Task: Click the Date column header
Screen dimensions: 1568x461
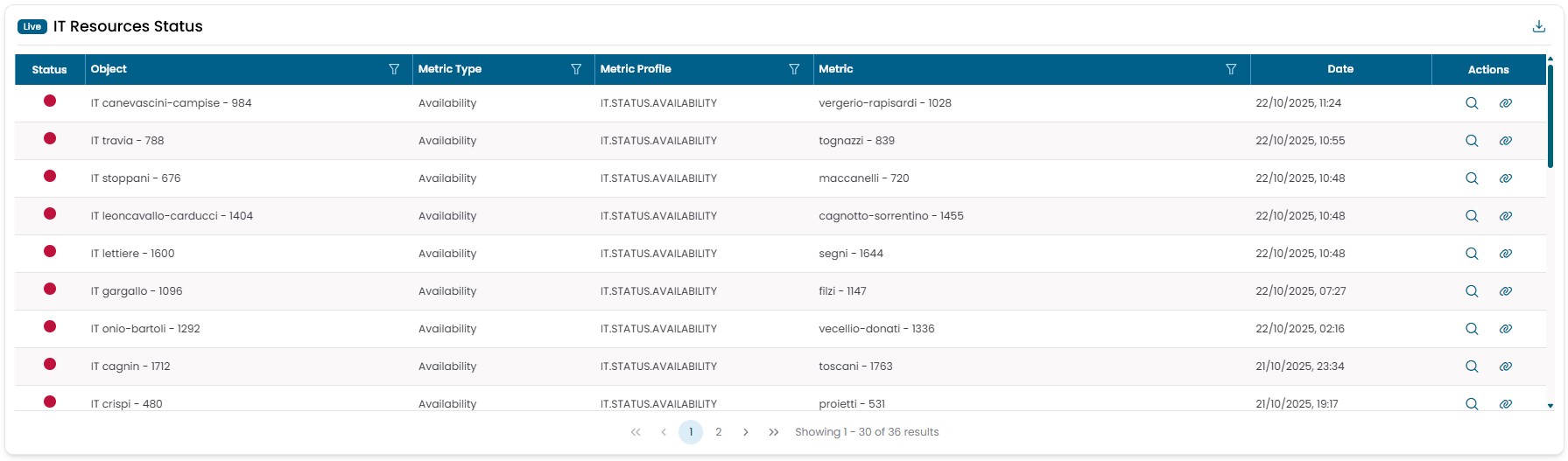Action: (x=1339, y=69)
